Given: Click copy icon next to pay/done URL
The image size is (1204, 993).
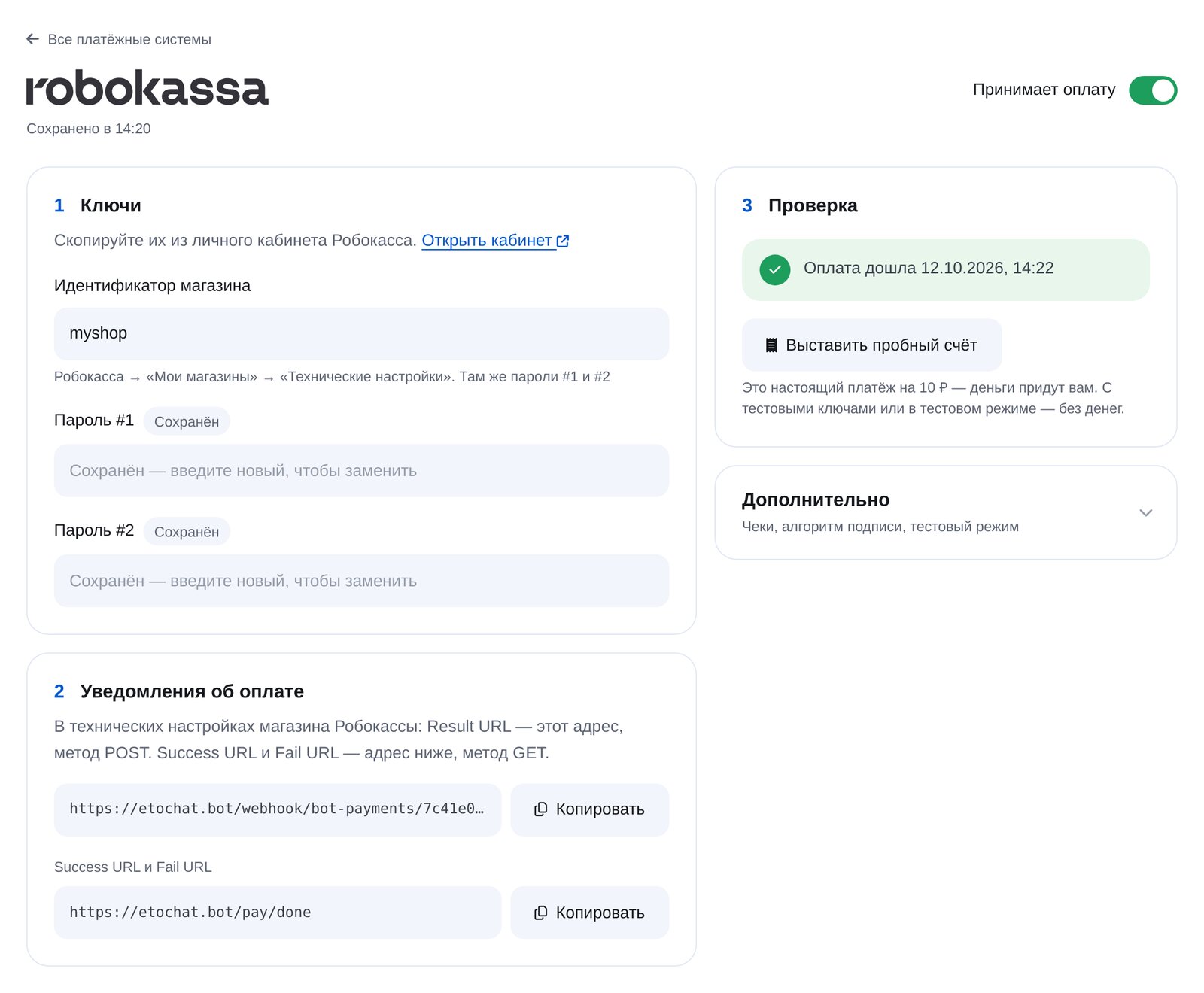Looking at the screenshot, I should pyautogui.click(x=540, y=913).
